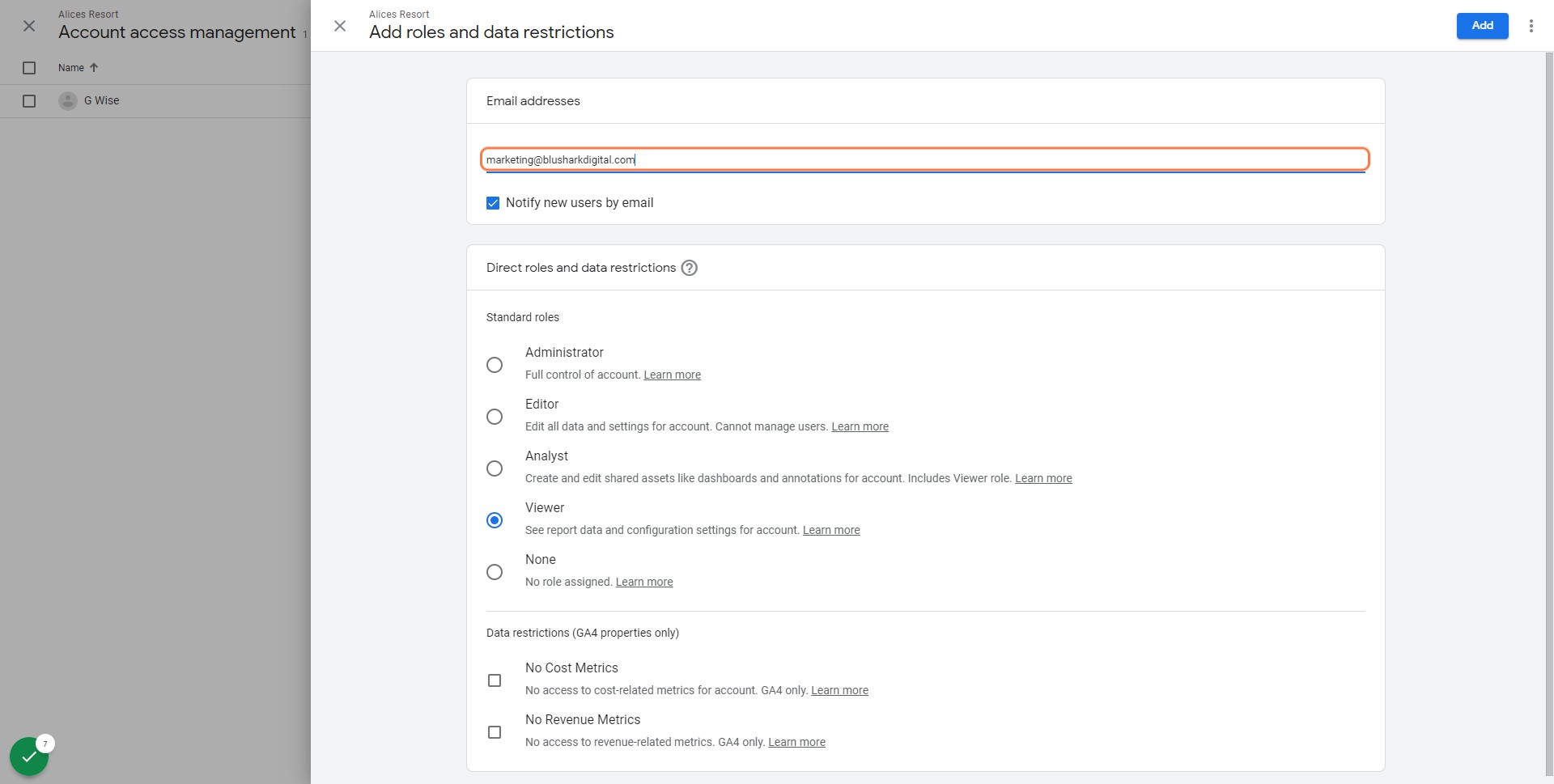
Task: Tick the checkbox for G Wise row
Action: click(x=29, y=101)
